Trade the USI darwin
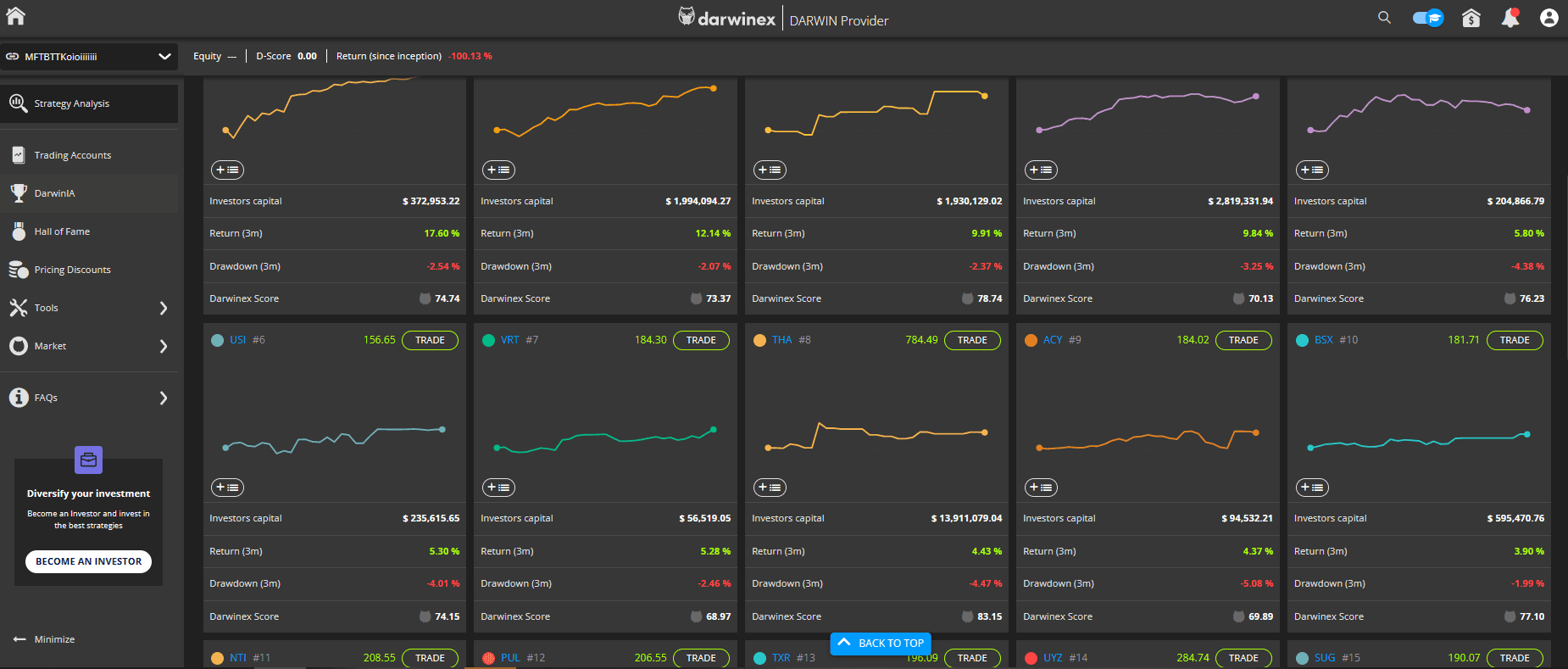1568x669 pixels. tap(430, 340)
